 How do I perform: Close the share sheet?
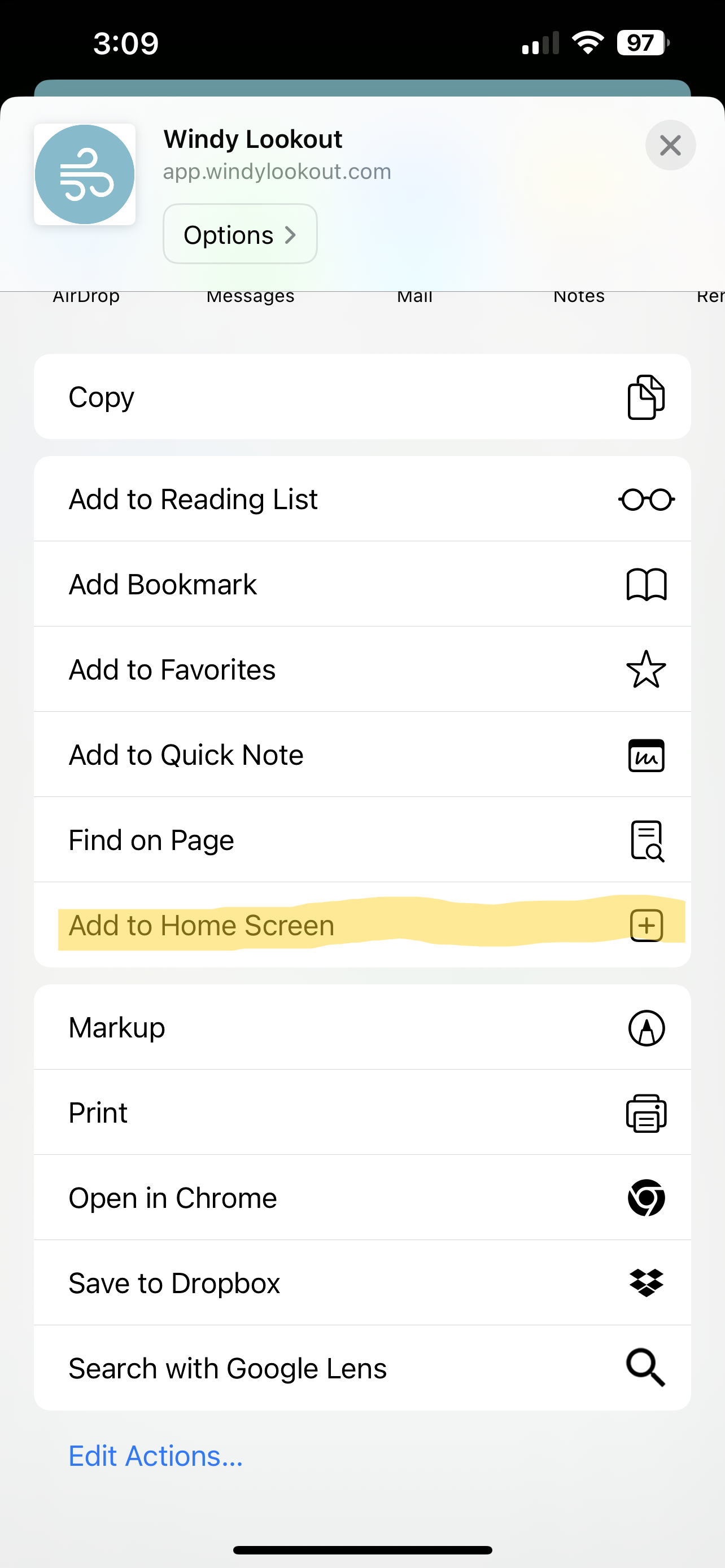point(670,146)
